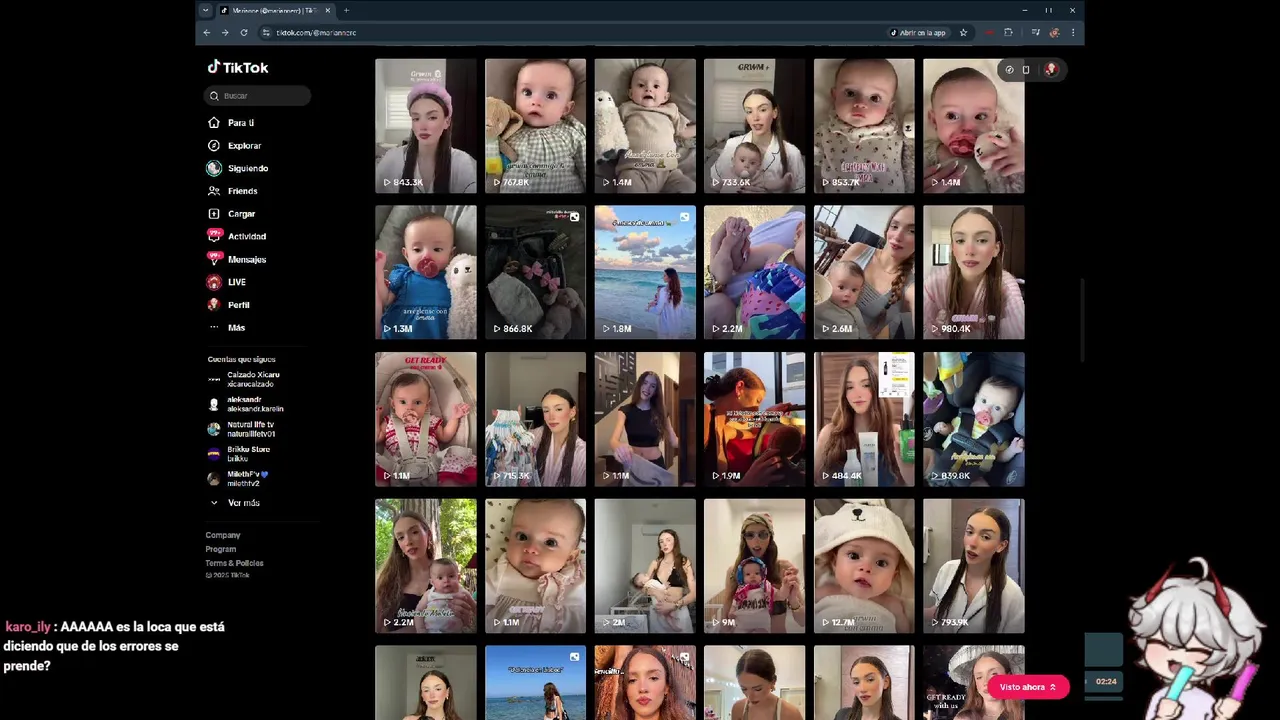Open the video with 733.6K views
Image resolution: width=1280 pixels, height=720 pixels.
pyautogui.click(x=755, y=126)
